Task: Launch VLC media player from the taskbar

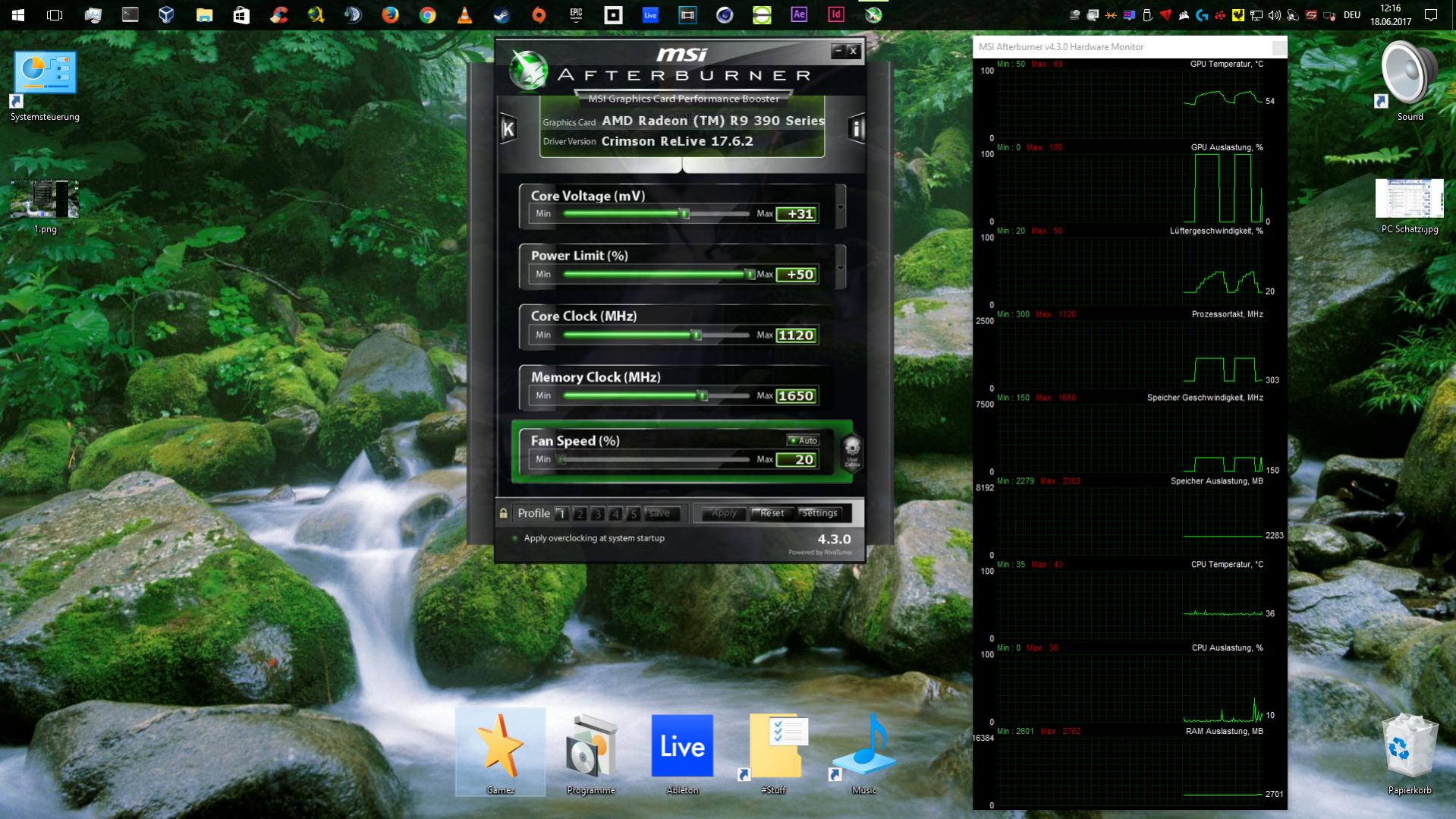Action: tap(464, 15)
